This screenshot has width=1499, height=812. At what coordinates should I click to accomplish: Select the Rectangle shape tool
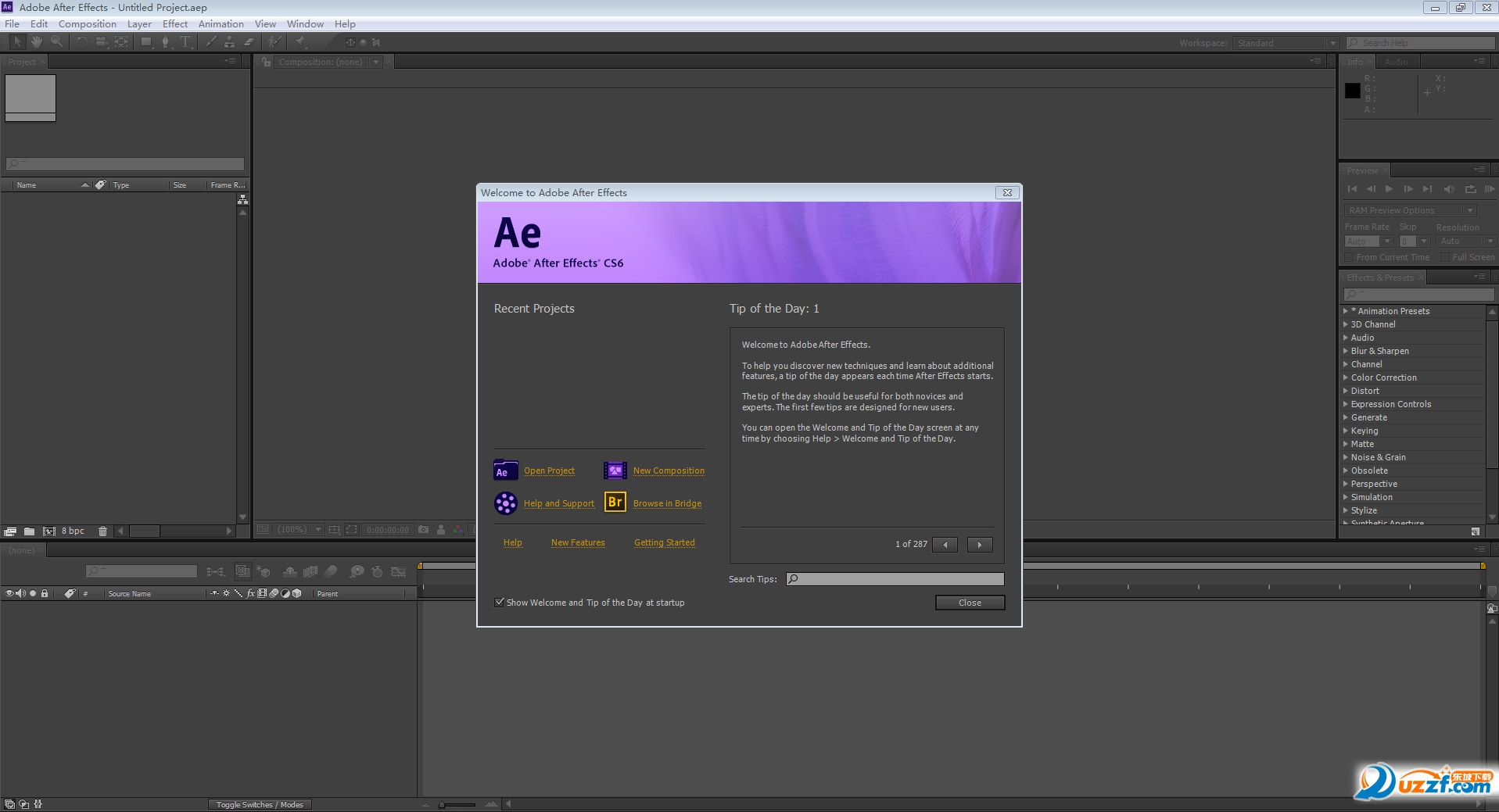146,41
